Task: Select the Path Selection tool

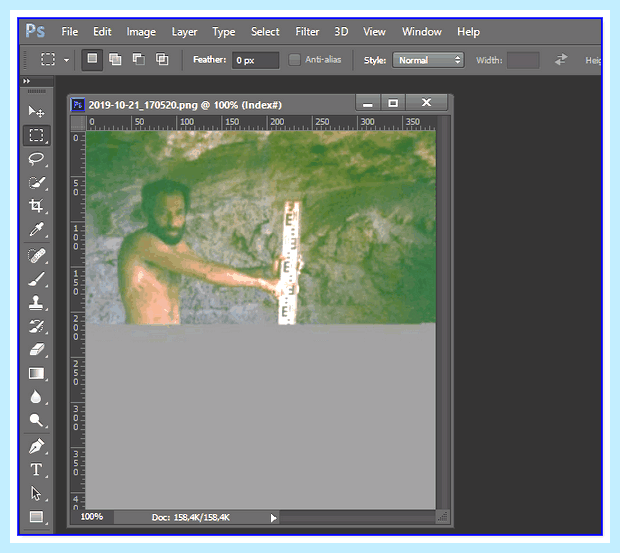Action: [36, 493]
